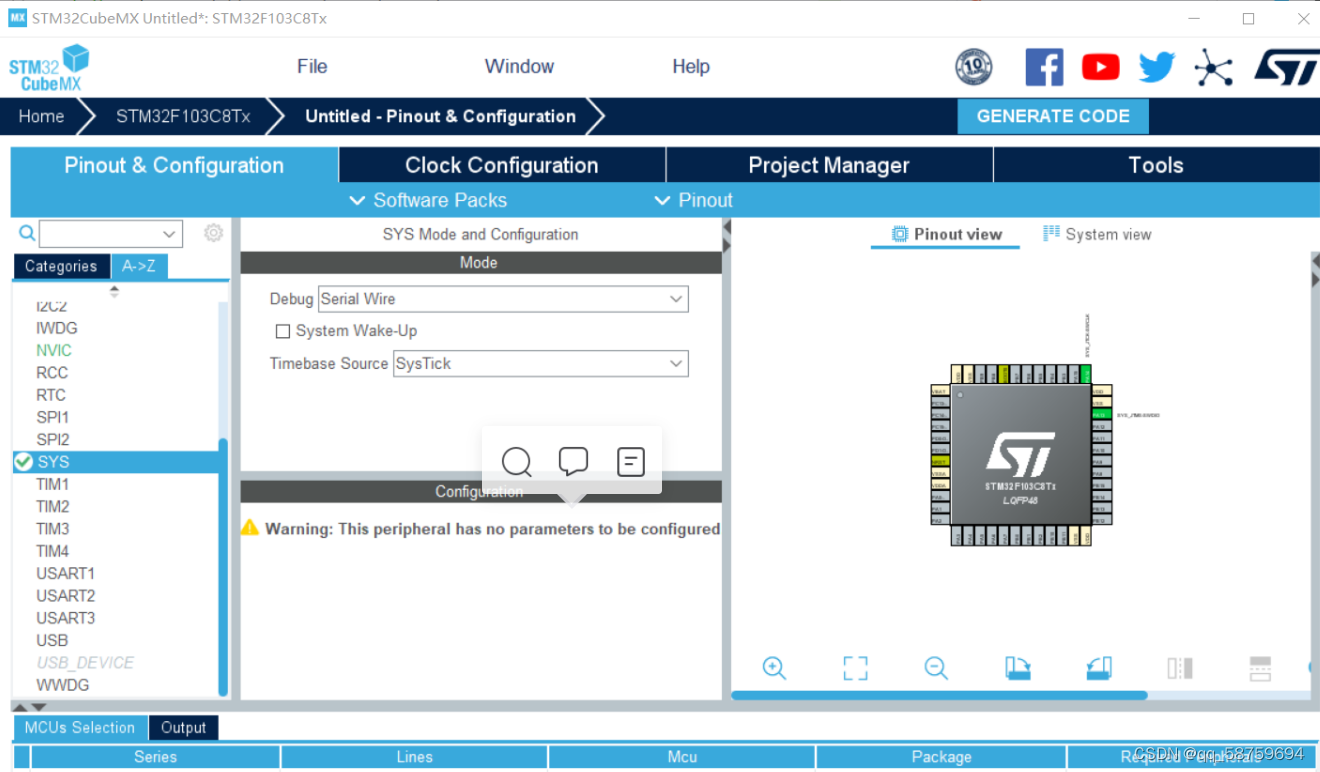Rotate the chip counterclockwise
The width and height of the screenshot is (1320, 772).
[x=1098, y=668]
